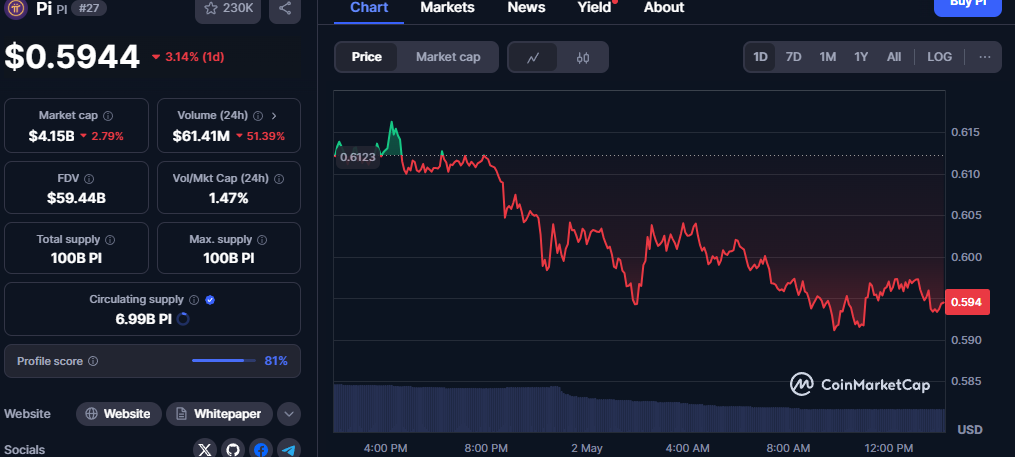The width and height of the screenshot is (1015, 457).
Task: Switch to the Chart tab
Action: tap(369, 8)
